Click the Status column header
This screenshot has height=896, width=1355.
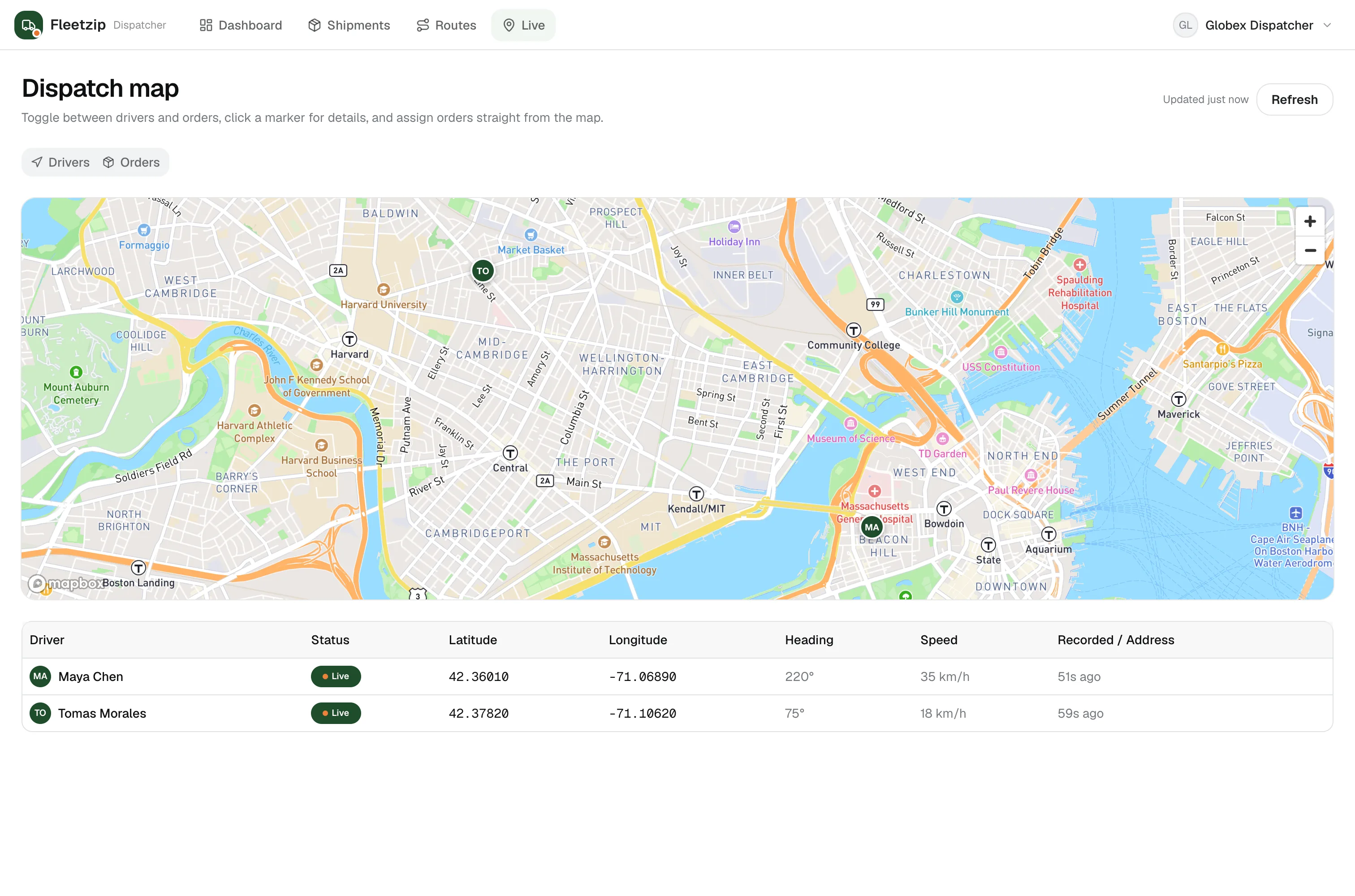(x=330, y=640)
